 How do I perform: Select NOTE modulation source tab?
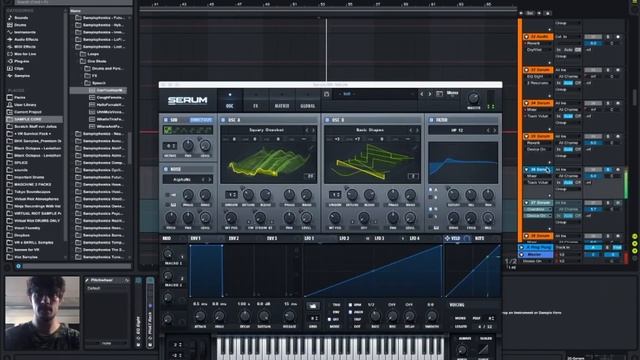coord(480,238)
